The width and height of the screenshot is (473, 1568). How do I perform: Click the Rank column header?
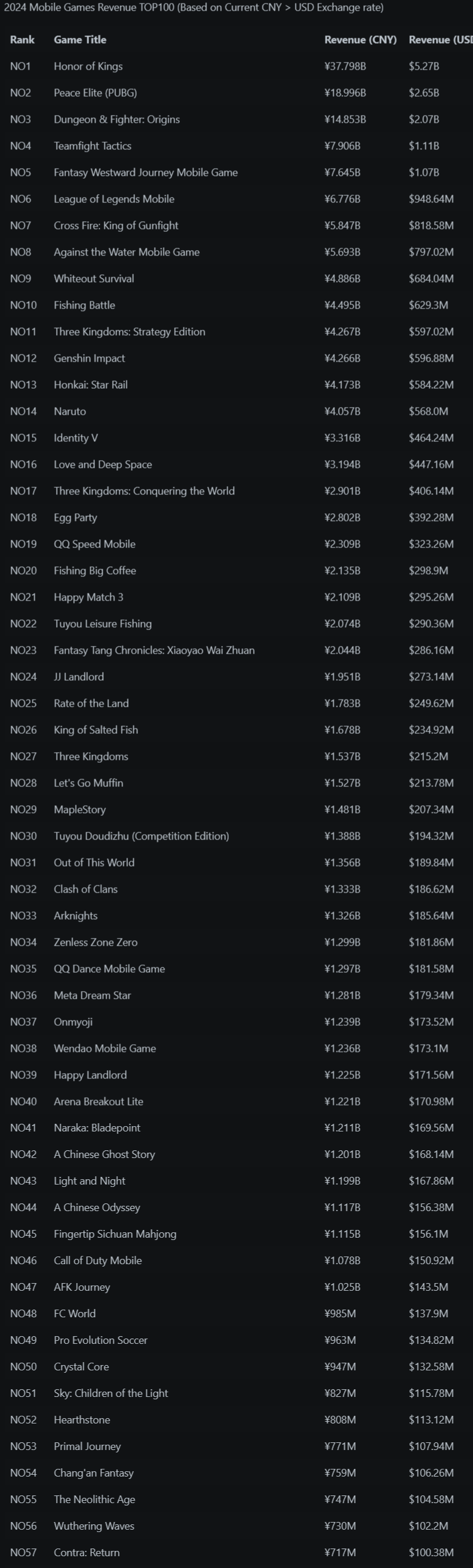coord(22,40)
